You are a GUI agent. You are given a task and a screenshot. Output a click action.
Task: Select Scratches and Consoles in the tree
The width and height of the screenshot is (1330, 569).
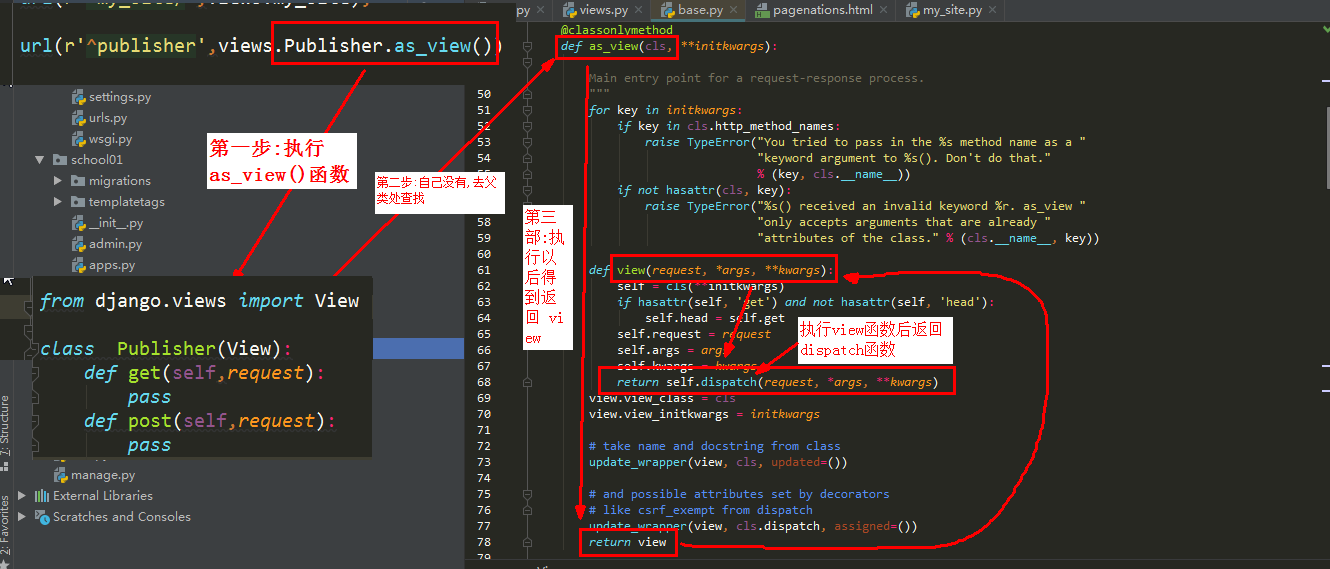click(122, 517)
